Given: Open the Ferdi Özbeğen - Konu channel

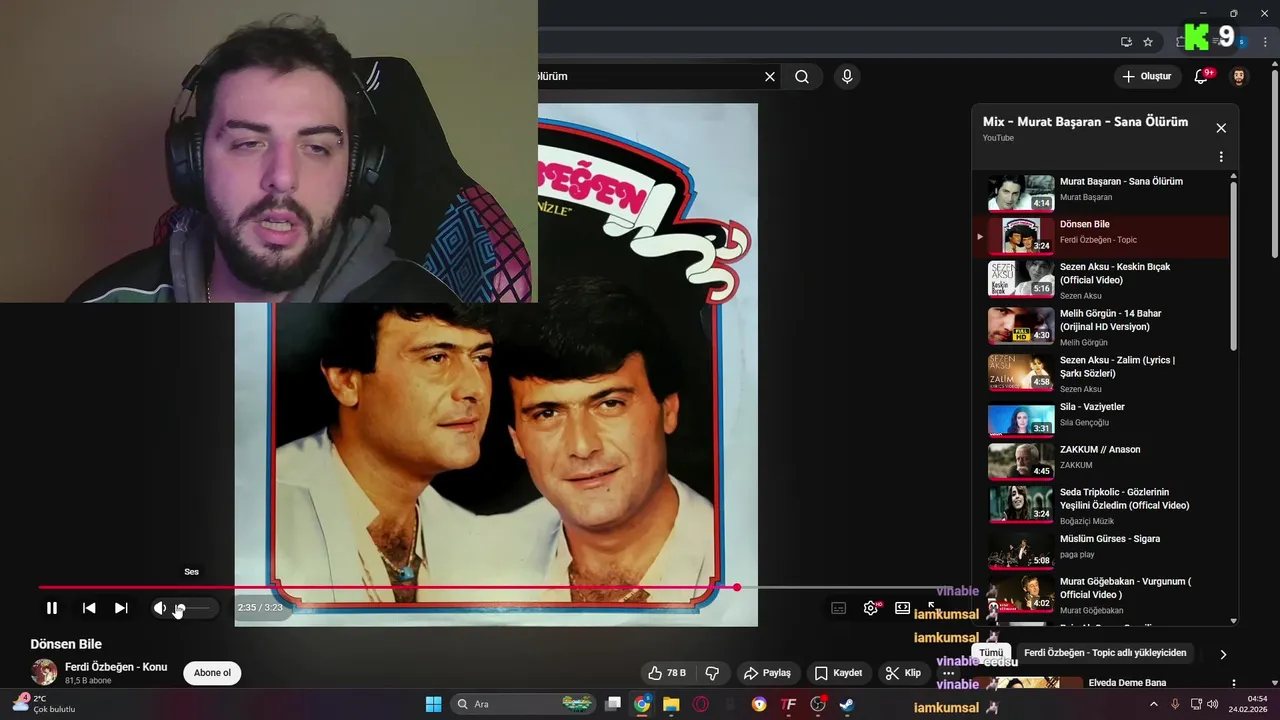Looking at the screenshot, I should coord(116,667).
